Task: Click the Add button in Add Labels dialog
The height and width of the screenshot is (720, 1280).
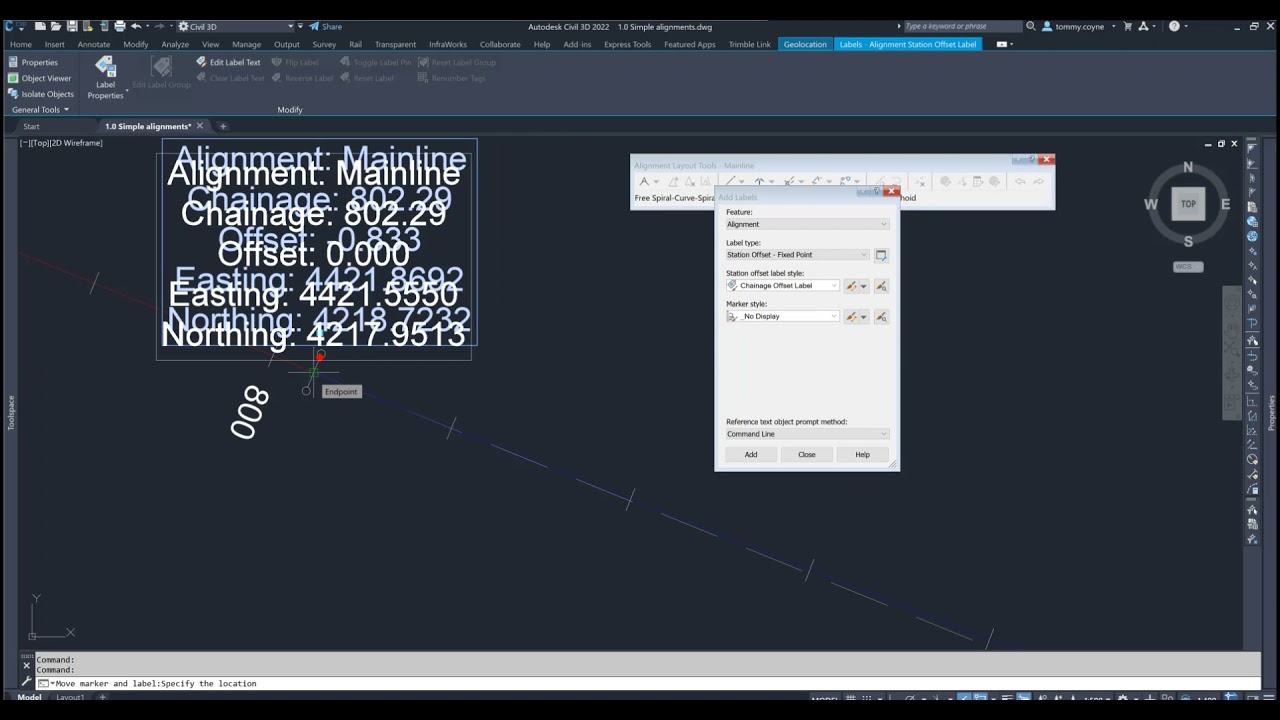Action: point(751,454)
